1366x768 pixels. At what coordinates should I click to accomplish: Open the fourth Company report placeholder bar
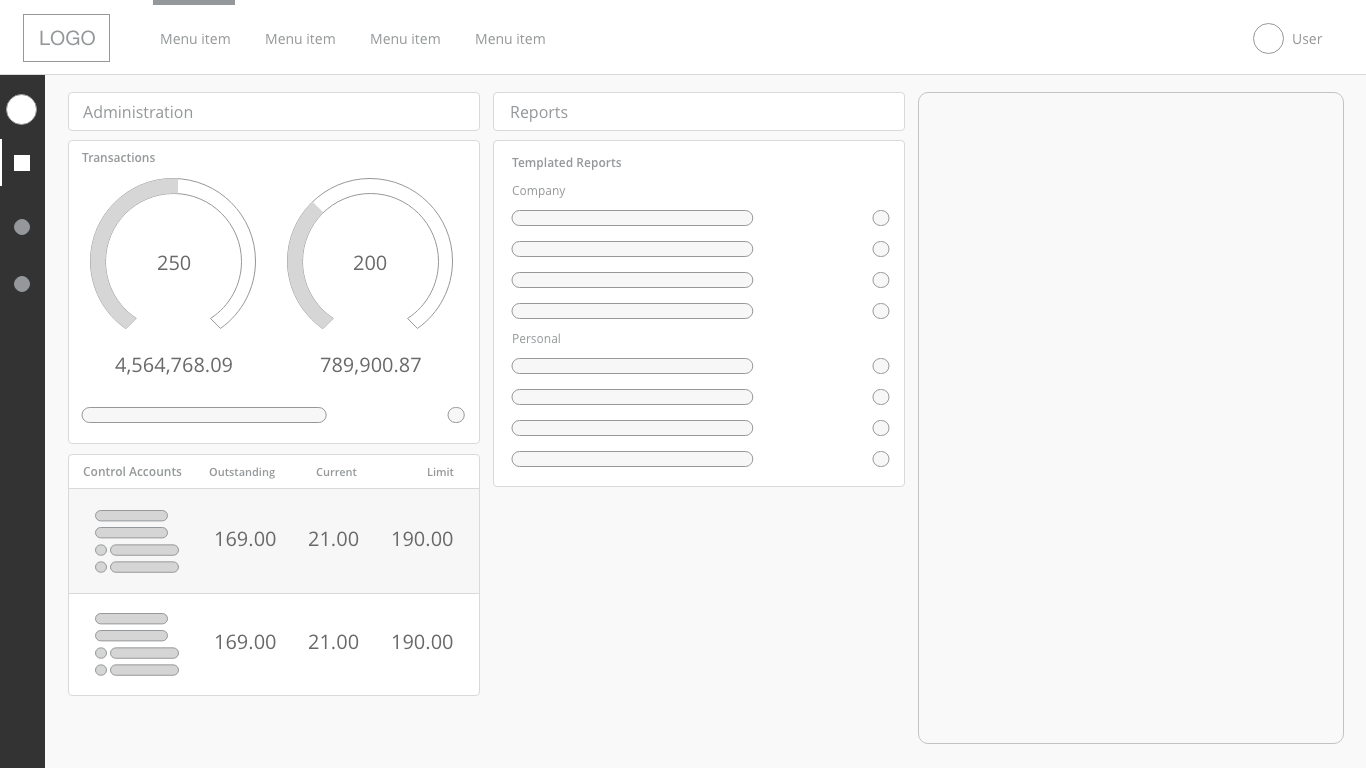coord(632,311)
